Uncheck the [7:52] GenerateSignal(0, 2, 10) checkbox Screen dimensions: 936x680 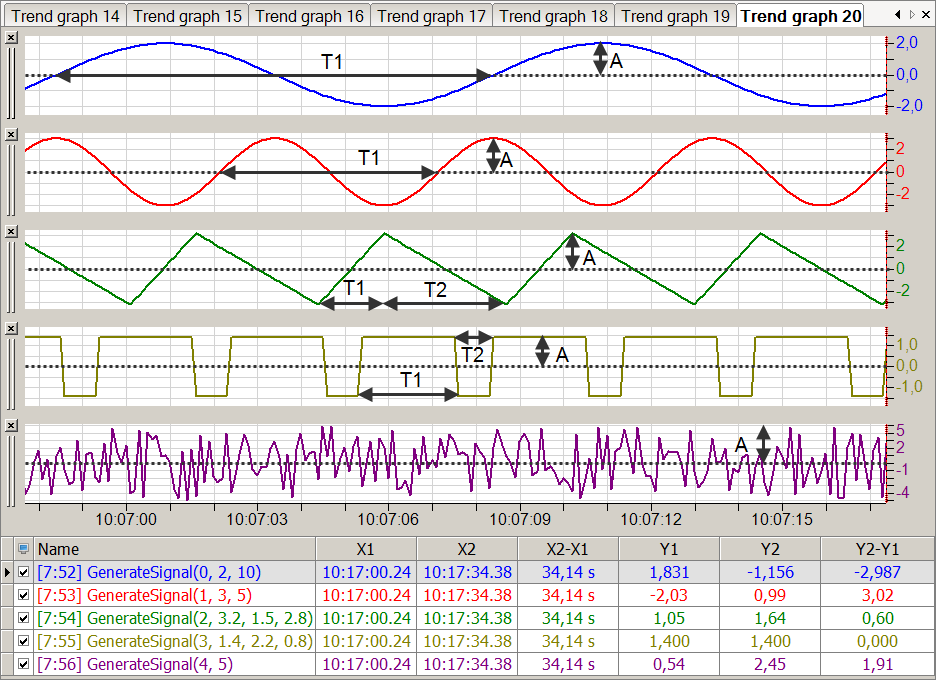coord(24,573)
